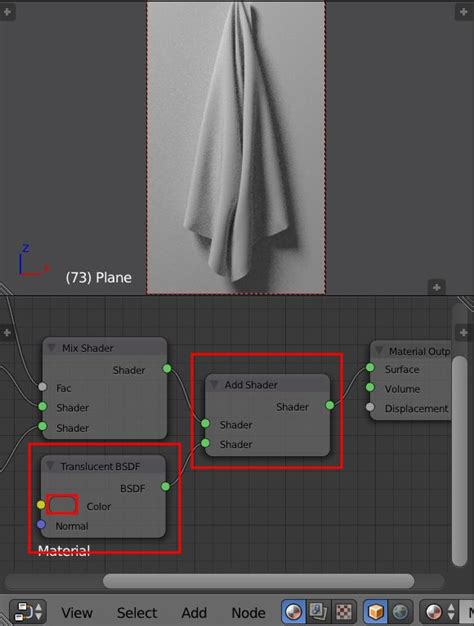Click the Translucent BSDF color swatch

point(62,505)
